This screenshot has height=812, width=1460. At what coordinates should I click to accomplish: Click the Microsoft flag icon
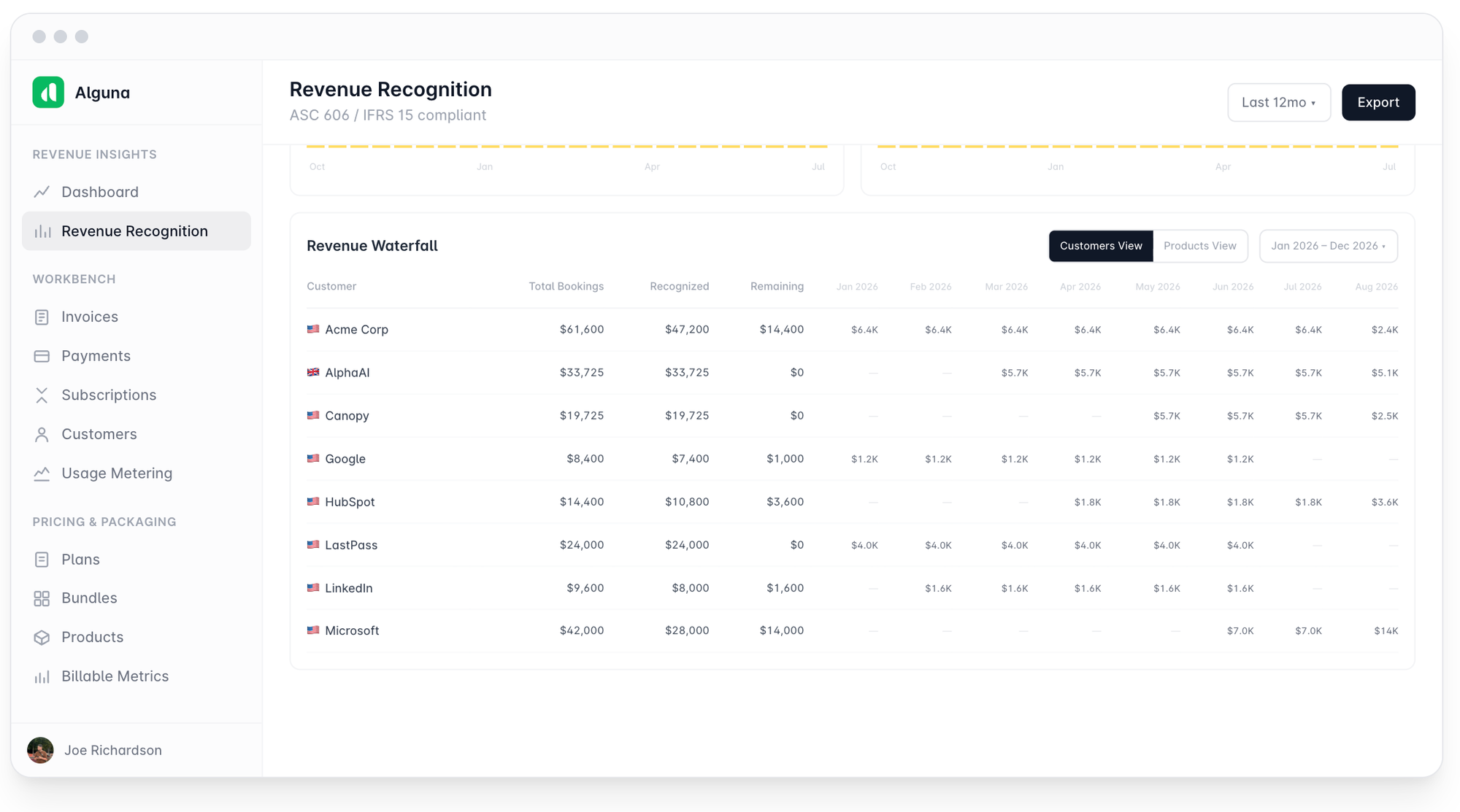(x=313, y=630)
